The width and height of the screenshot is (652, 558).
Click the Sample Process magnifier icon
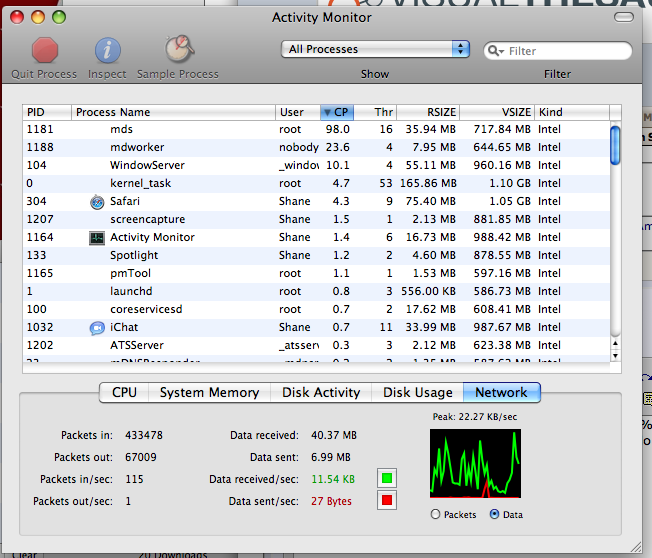(179, 49)
